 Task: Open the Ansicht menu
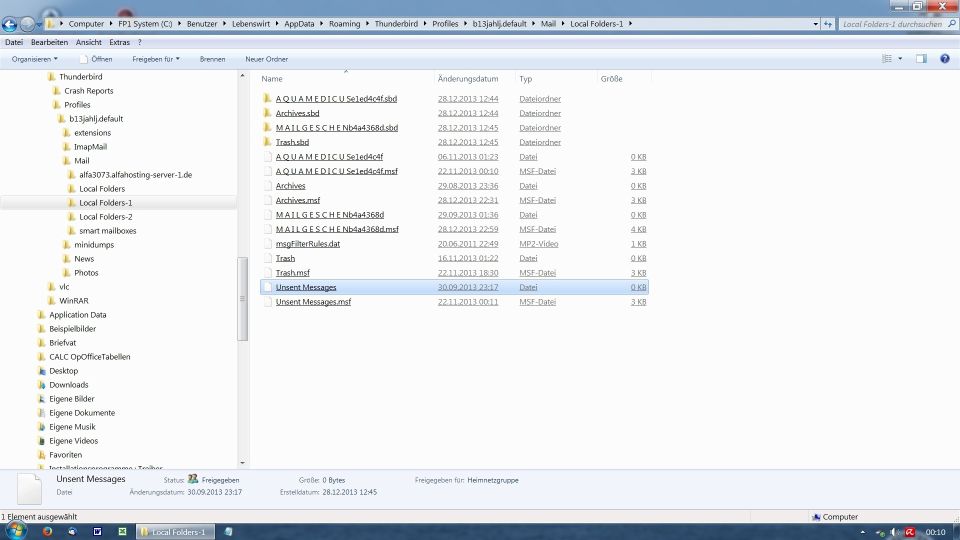pyautogui.click(x=89, y=42)
